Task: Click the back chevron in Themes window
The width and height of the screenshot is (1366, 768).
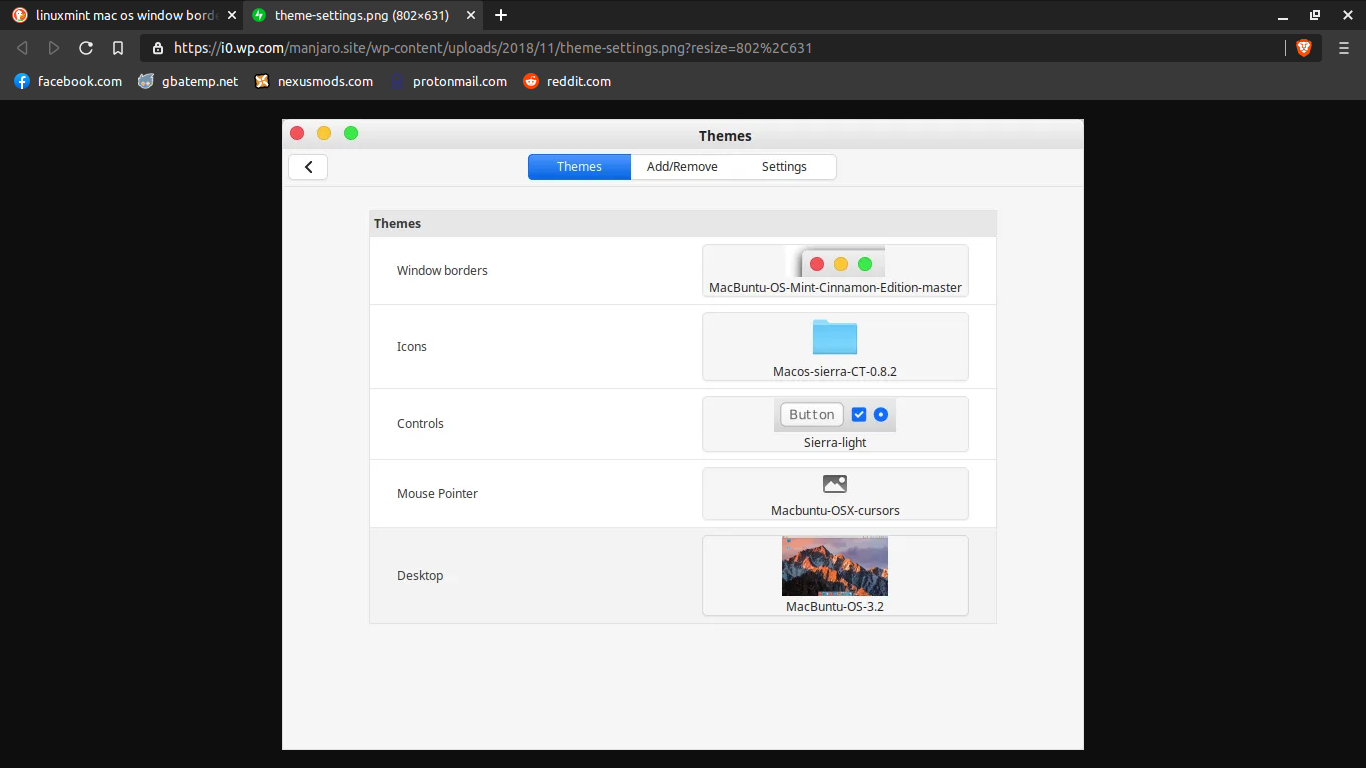Action: click(x=308, y=167)
